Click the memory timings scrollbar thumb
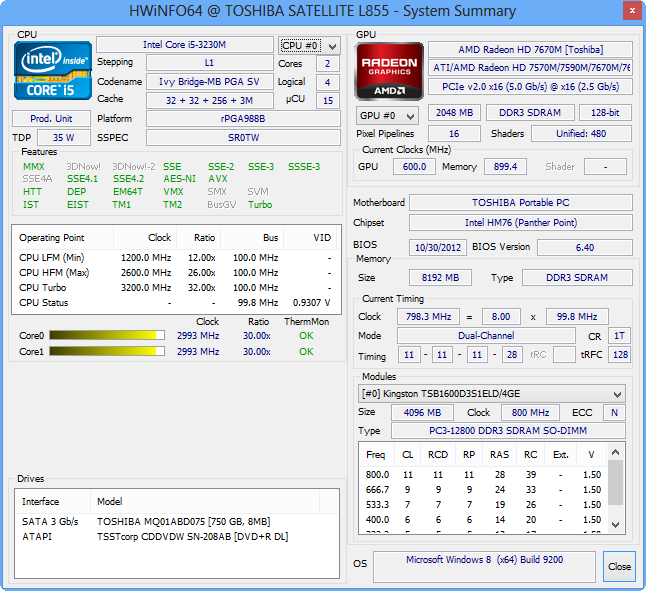This screenshot has width=646, height=591. coord(616,482)
